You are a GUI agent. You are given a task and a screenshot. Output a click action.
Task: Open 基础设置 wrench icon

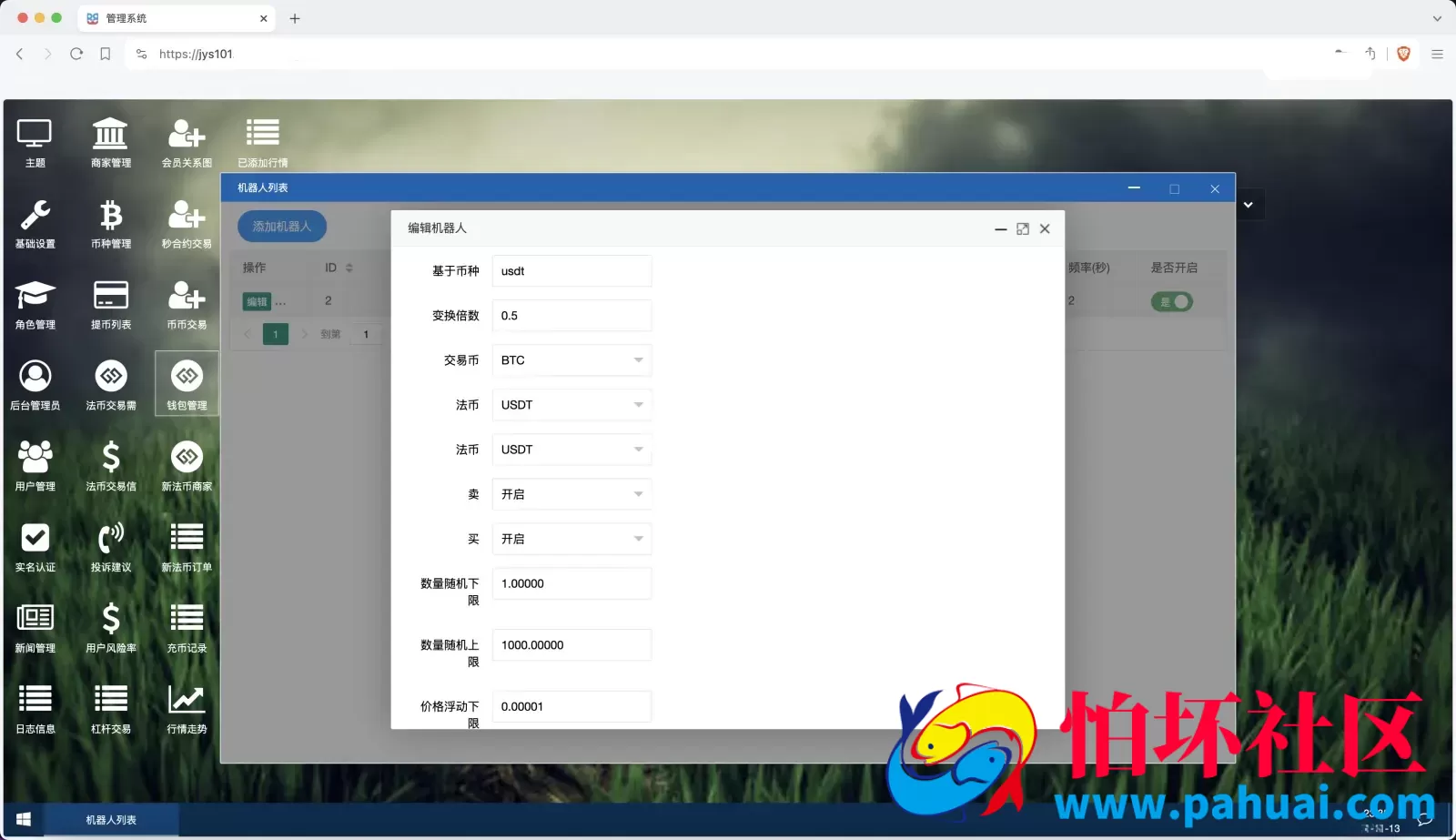coord(35,224)
